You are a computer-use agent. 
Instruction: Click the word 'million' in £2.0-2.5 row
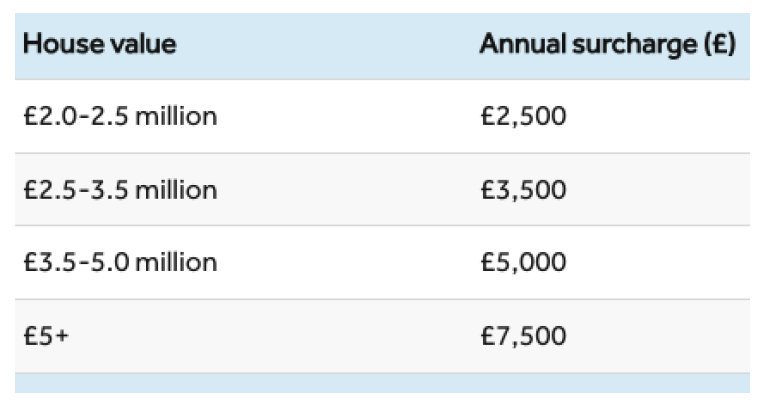click(176, 117)
